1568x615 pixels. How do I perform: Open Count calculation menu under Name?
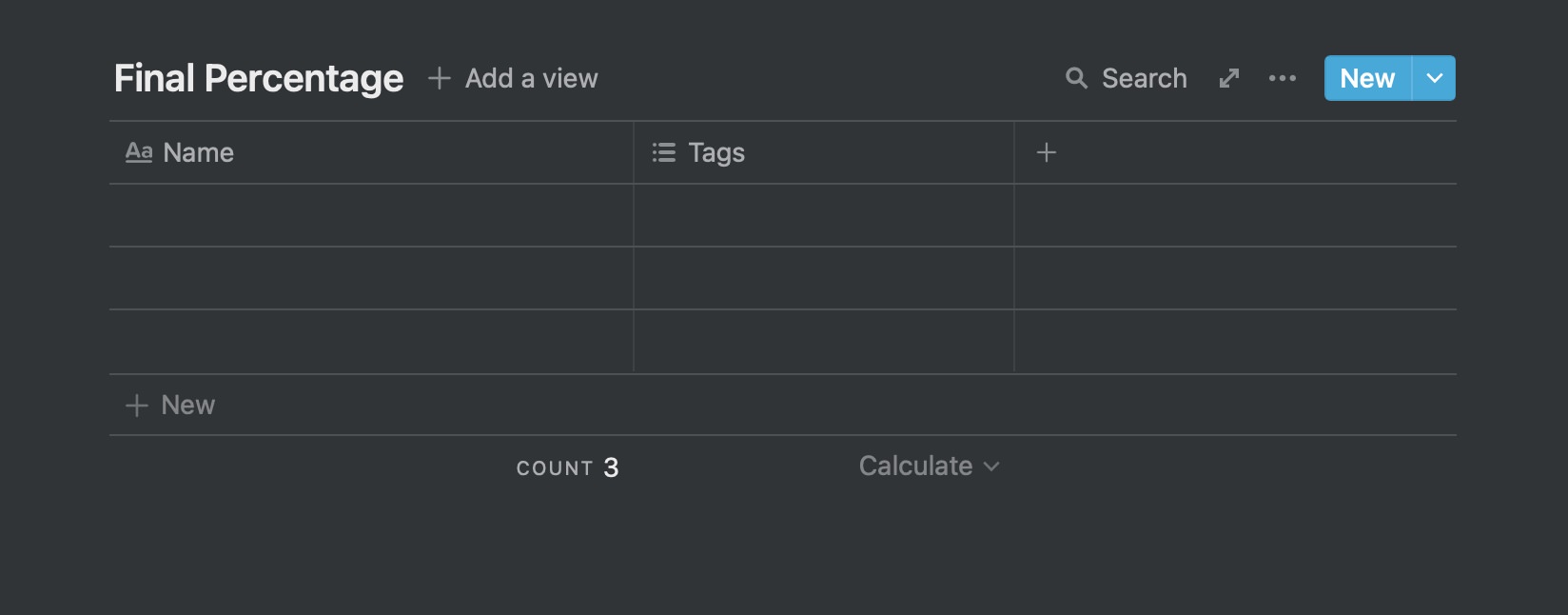coord(567,467)
